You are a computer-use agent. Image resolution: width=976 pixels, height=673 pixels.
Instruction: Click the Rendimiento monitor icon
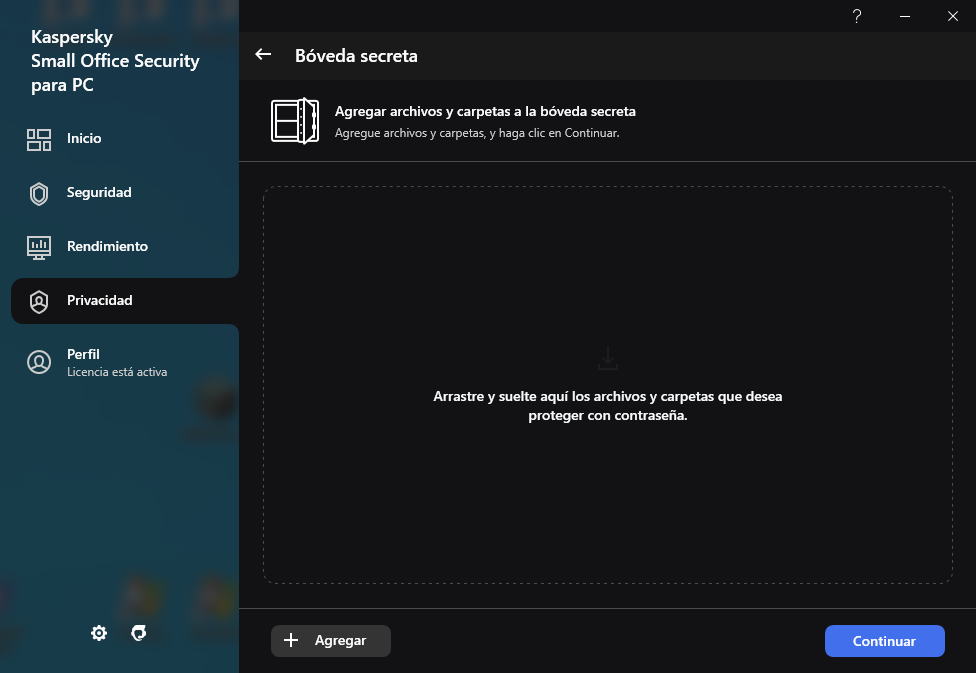(39, 247)
